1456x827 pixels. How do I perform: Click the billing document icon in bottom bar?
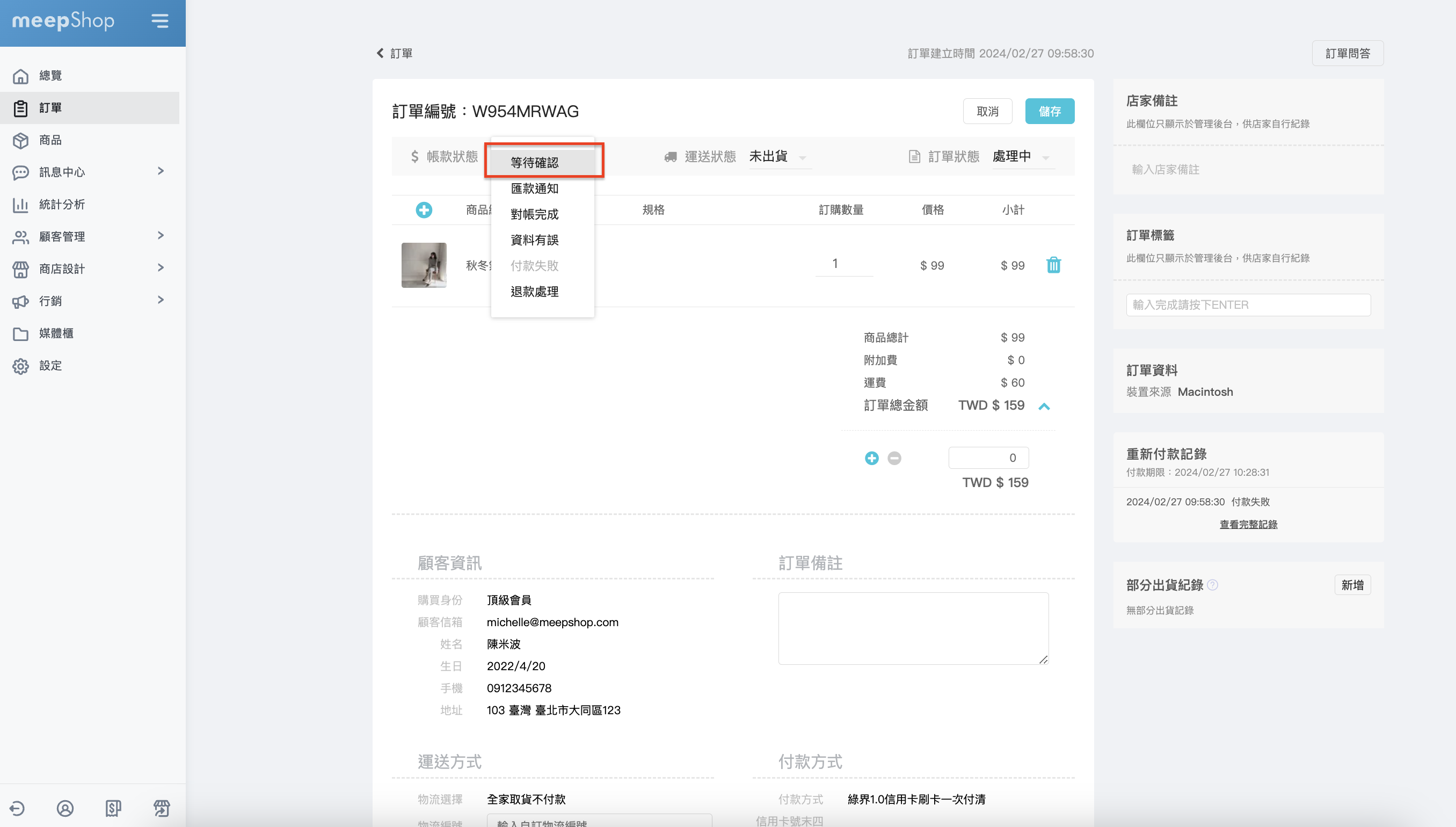pyautogui.click(x=113, y=808)
